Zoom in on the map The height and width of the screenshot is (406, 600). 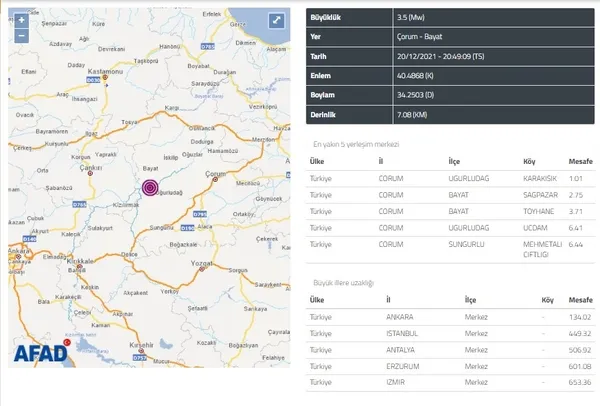(x=20, y=20)
